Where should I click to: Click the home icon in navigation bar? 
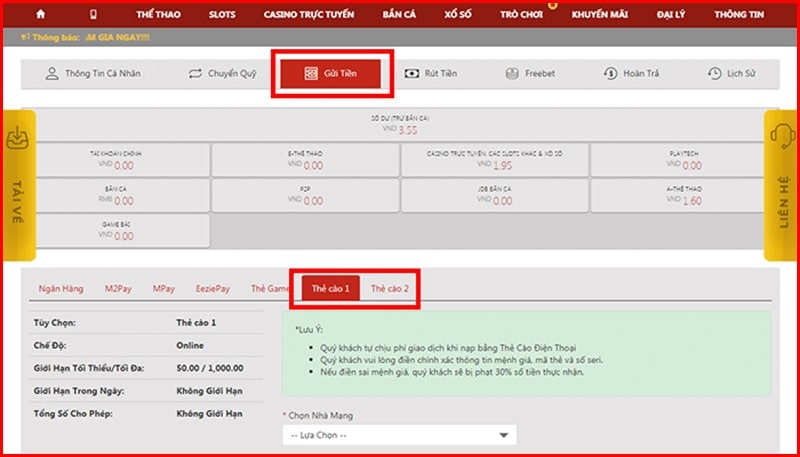pyautogui.click(x=41, y=15)
